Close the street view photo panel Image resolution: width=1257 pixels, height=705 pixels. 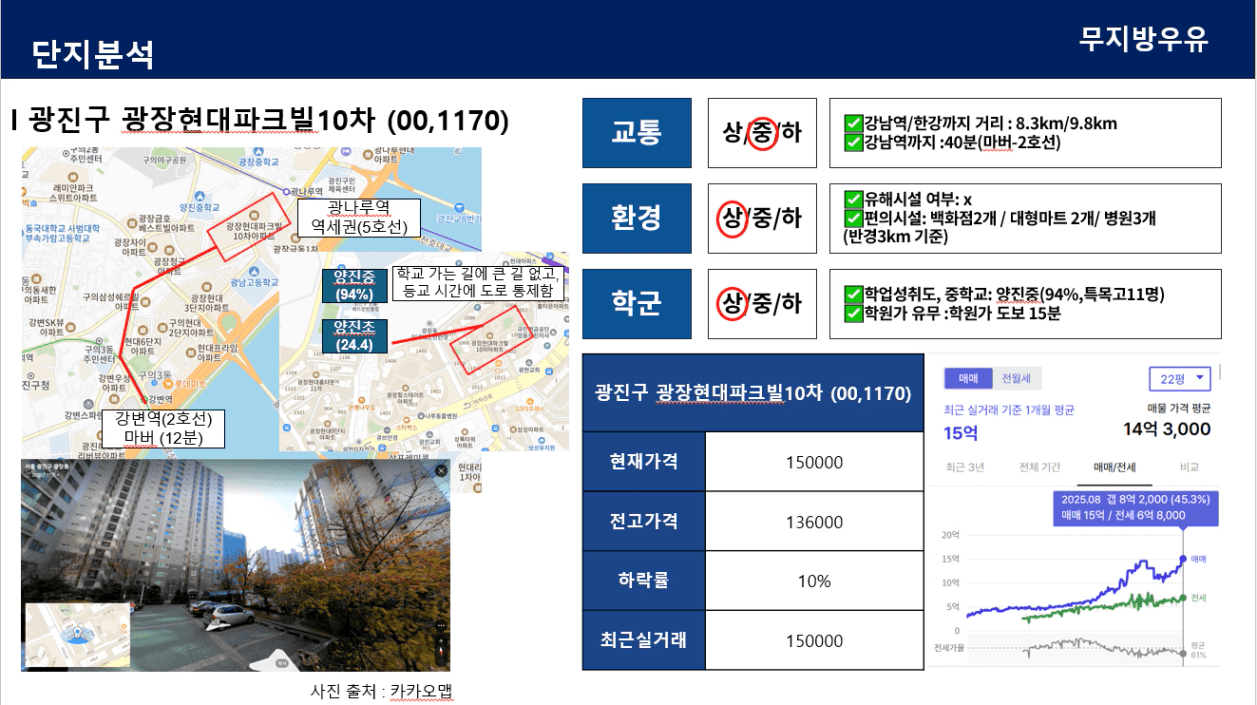441,471
